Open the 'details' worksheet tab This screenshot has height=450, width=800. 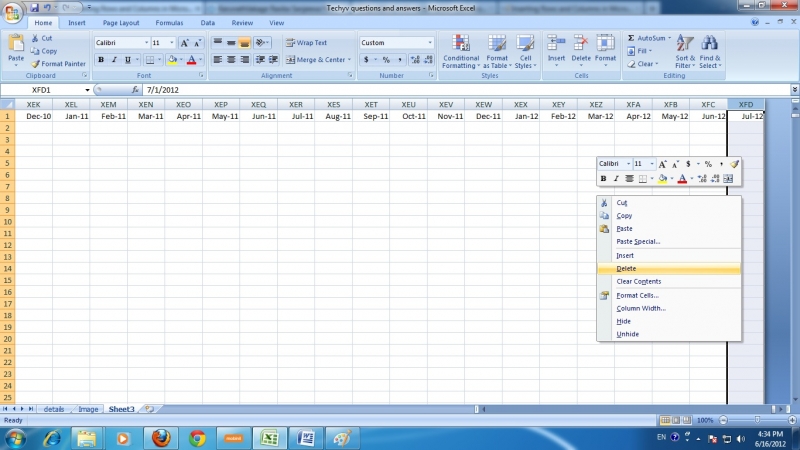(53, 409)
